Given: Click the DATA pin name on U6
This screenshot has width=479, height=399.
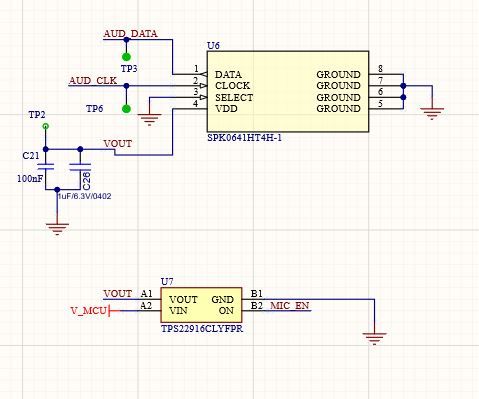Looking at the screenshot, I should coord(228,75).
